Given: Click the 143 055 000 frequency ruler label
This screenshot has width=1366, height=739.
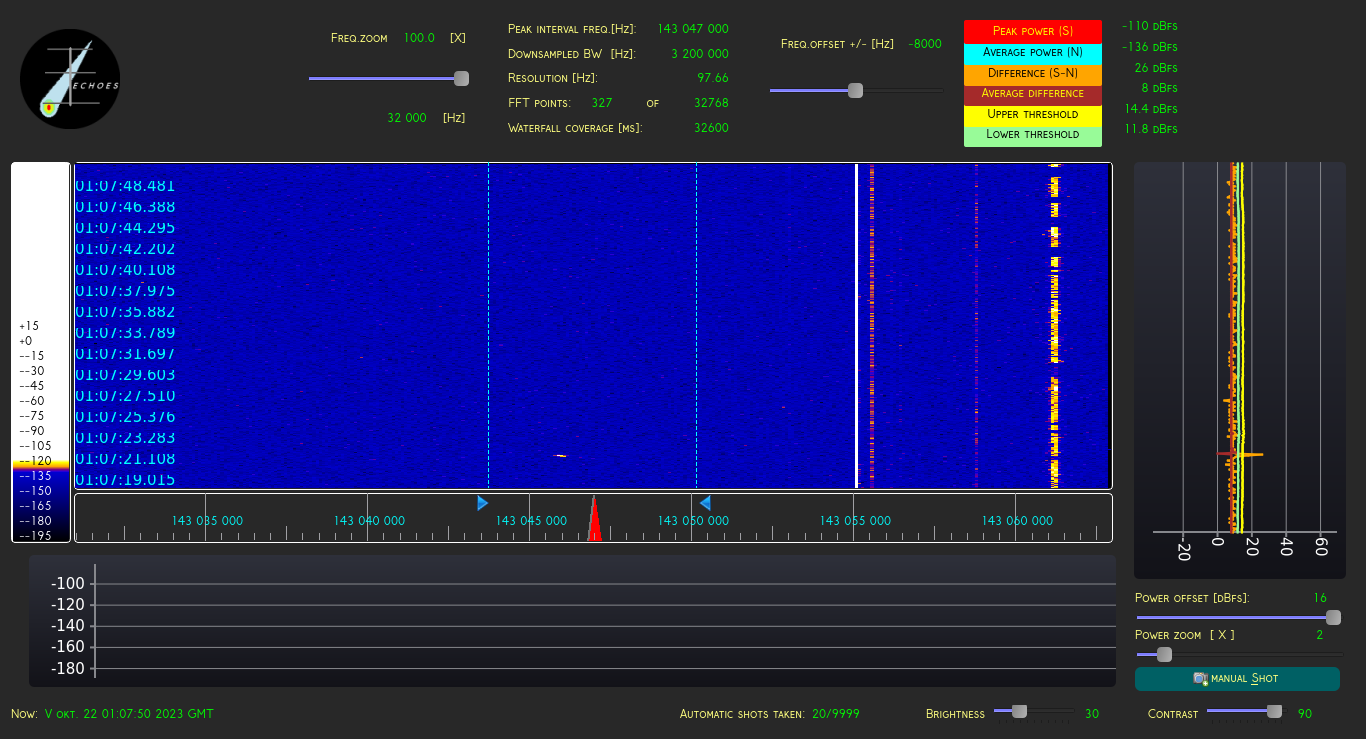Looking at the screenshot, I should (x=854, y=521).
